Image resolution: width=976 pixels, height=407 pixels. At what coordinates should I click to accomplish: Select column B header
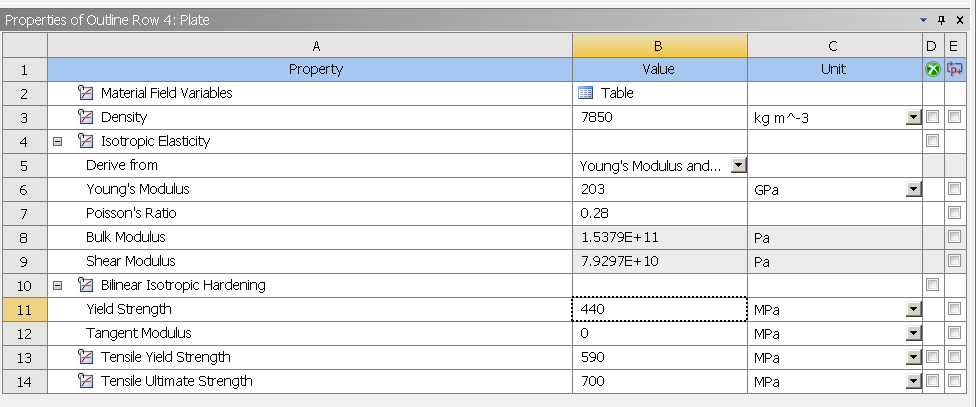coord(660,45)
